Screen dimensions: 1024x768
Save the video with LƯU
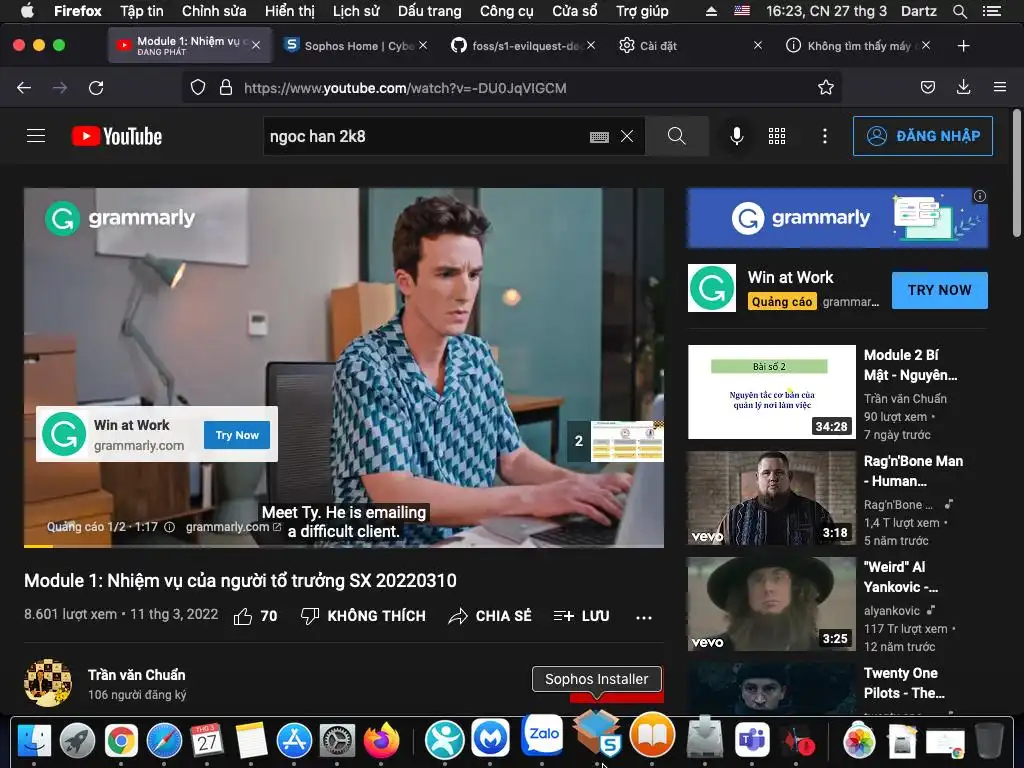[x=581, y=616]
